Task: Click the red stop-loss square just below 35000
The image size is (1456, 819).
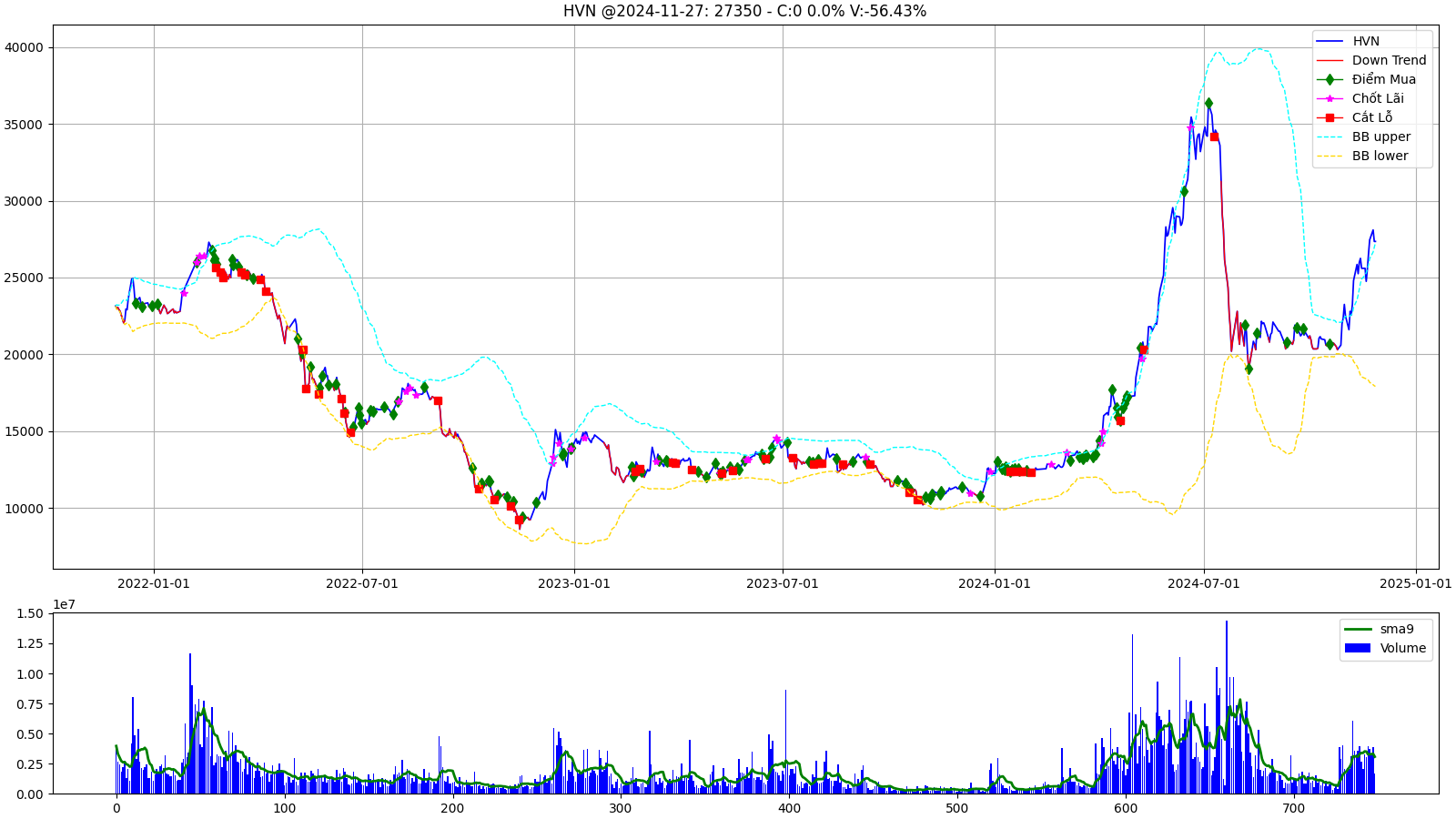Action: 1214,136
